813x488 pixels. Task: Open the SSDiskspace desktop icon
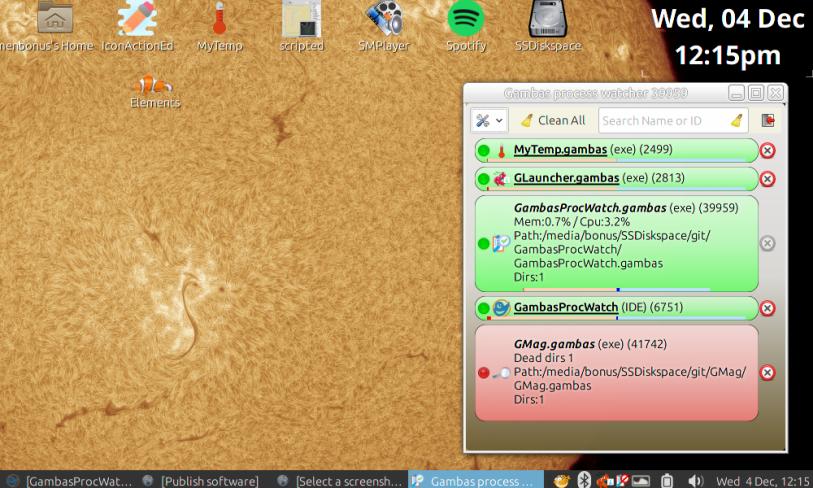pos(547,26)
